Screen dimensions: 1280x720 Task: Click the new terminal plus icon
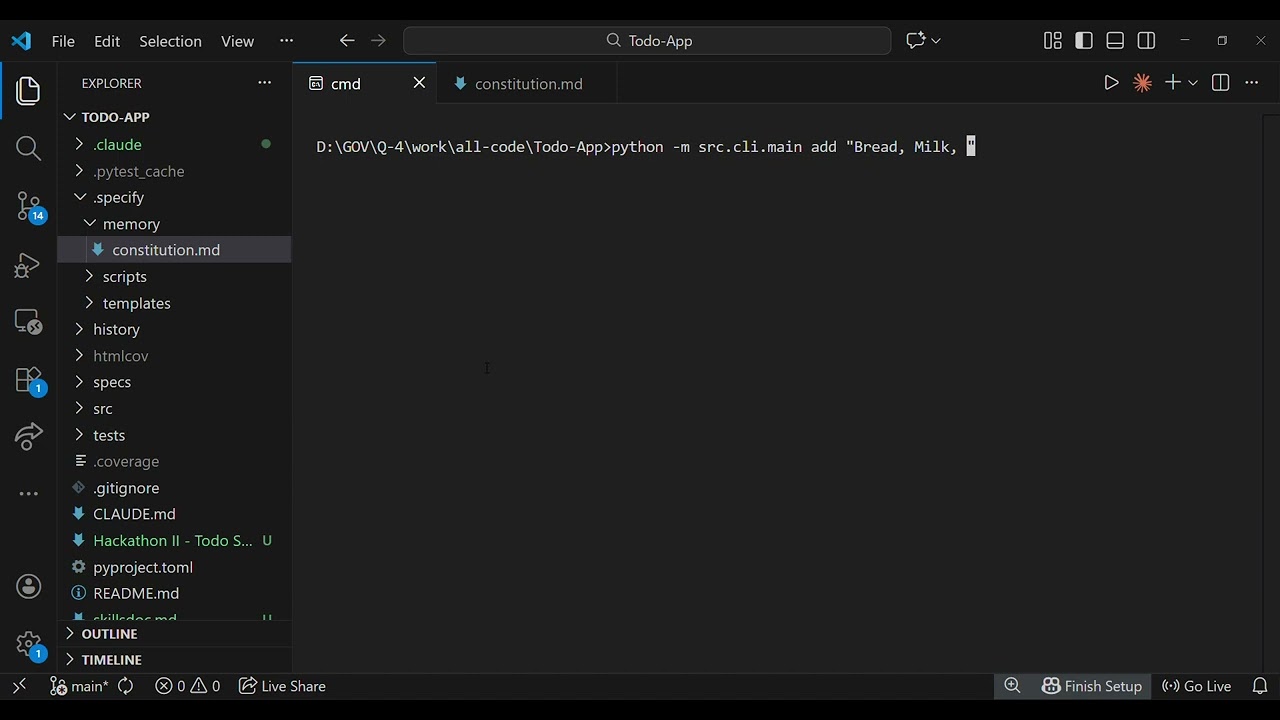[1173, 83]
